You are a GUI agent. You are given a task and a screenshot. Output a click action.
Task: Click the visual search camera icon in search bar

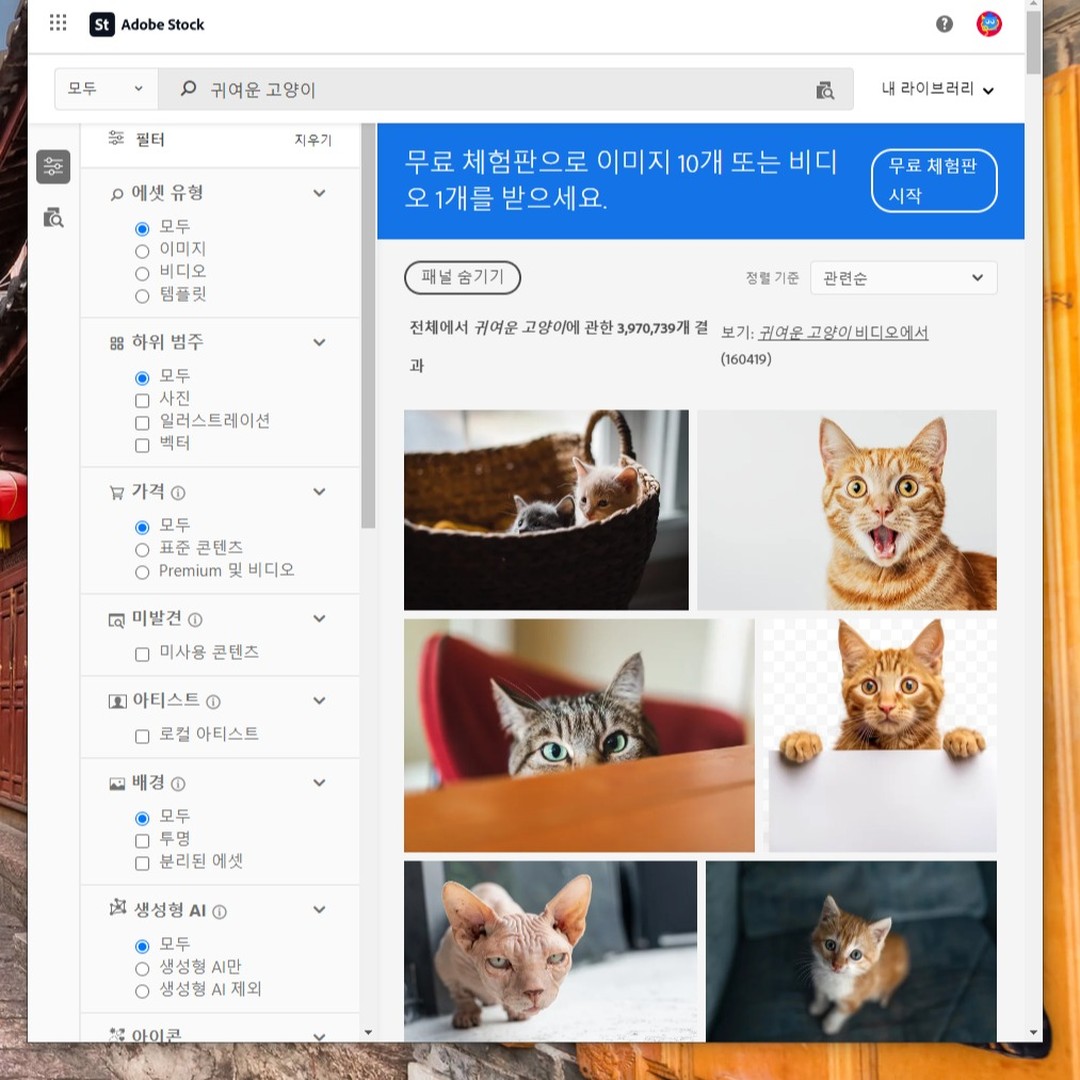pyautogui.click(x=824, y=90)
